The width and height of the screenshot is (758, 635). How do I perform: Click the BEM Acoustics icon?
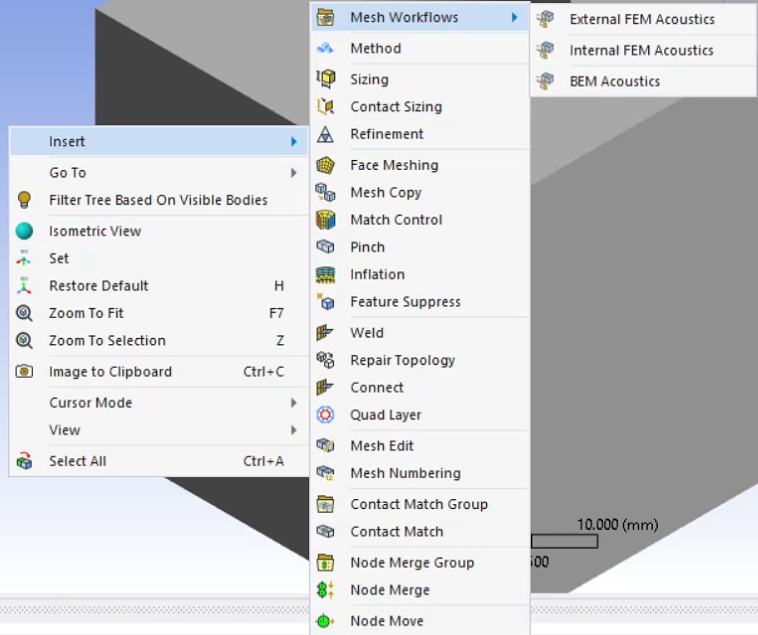[x=545, y=81]
